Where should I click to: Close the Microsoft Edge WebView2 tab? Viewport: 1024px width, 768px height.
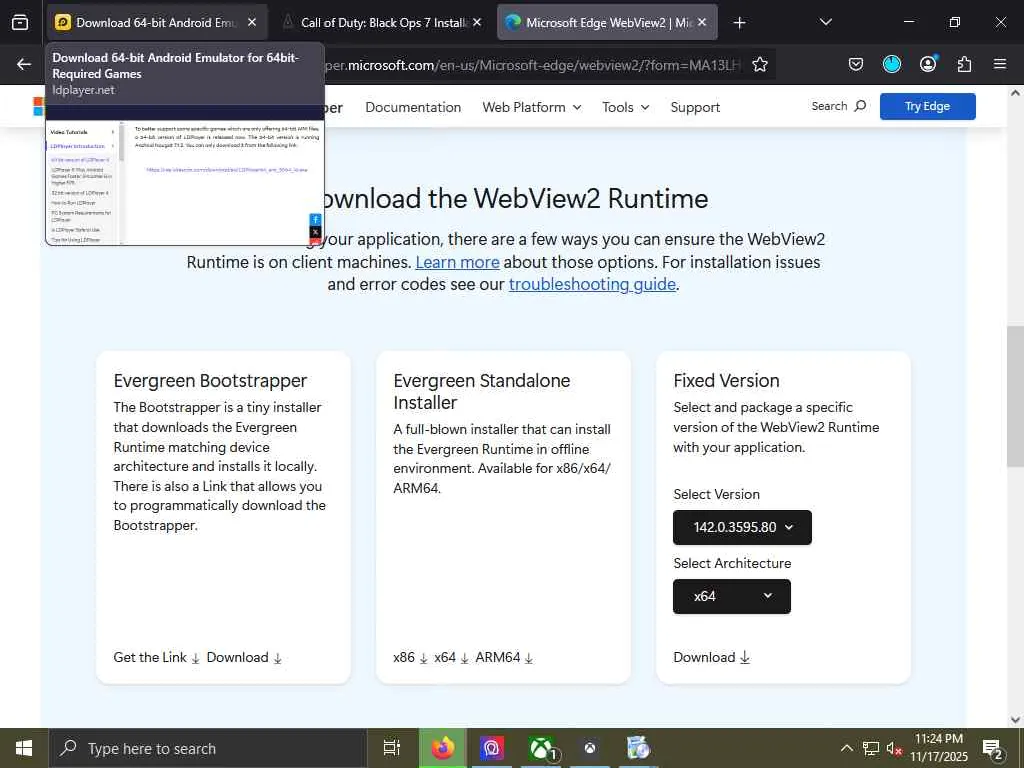(702, 22)
